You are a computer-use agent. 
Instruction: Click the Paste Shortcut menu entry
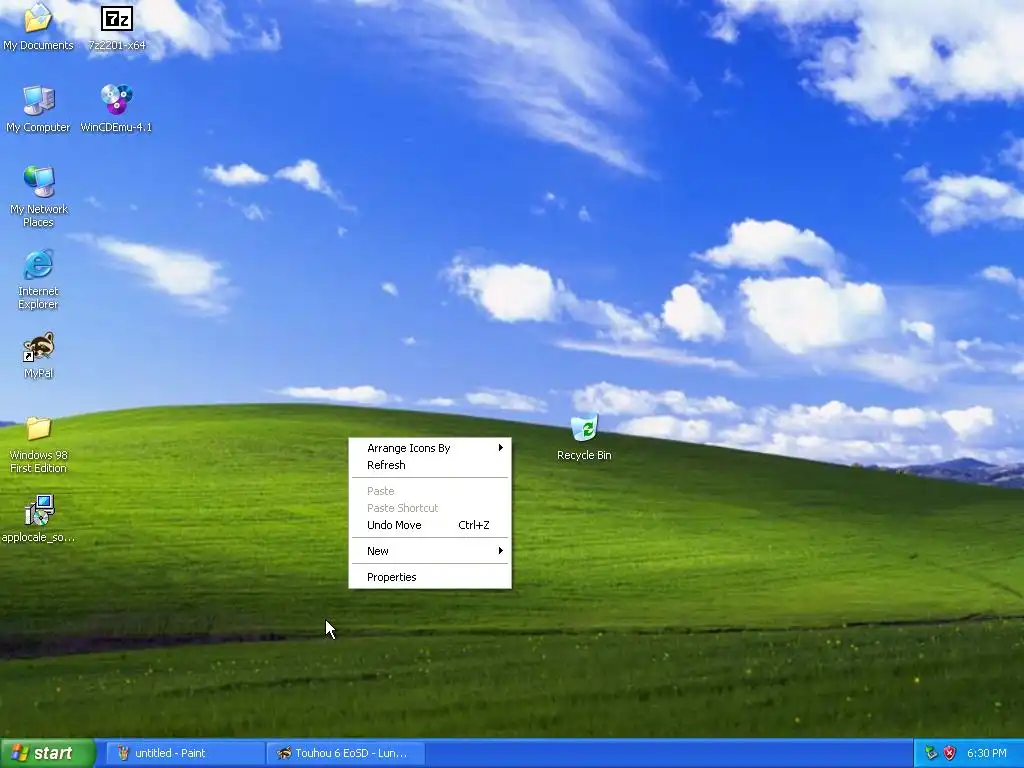430,508
